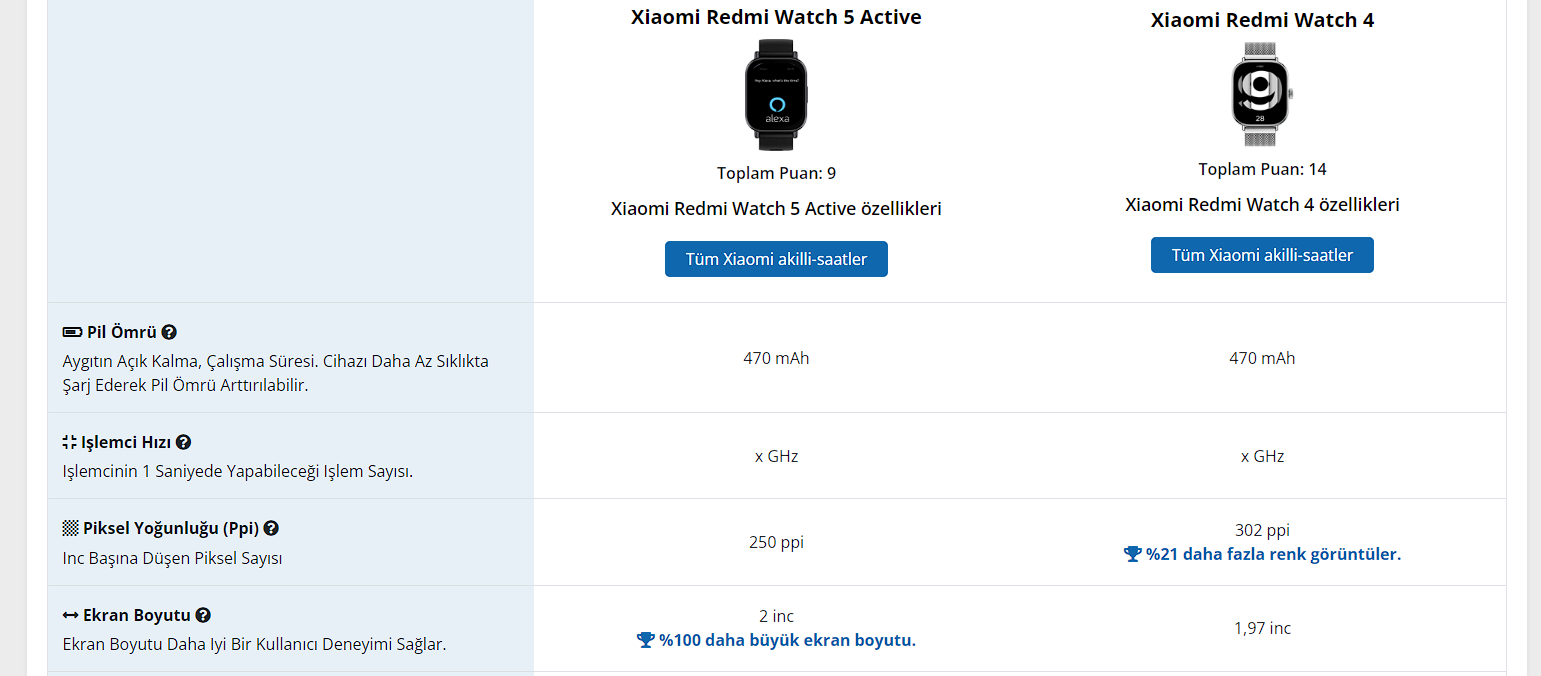1541x676 pixels.
Task: Click trophy icon next to %100 daha büyük
Action: [x=645, y=640]
